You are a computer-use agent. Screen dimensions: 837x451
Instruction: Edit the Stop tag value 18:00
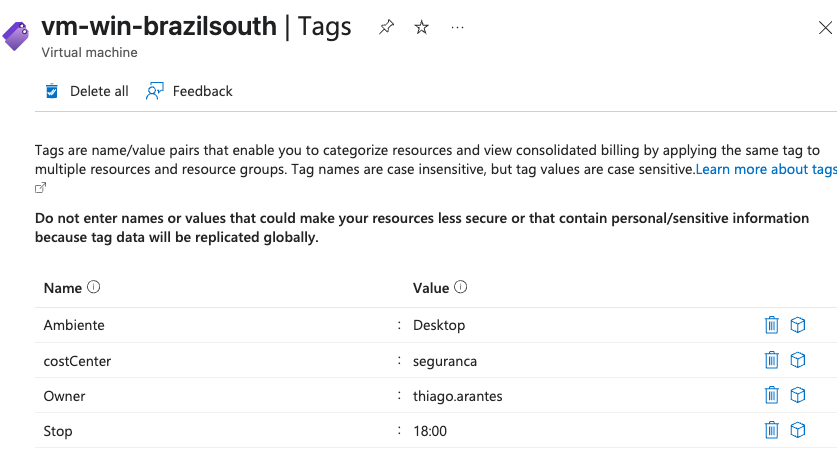[430, 431]
